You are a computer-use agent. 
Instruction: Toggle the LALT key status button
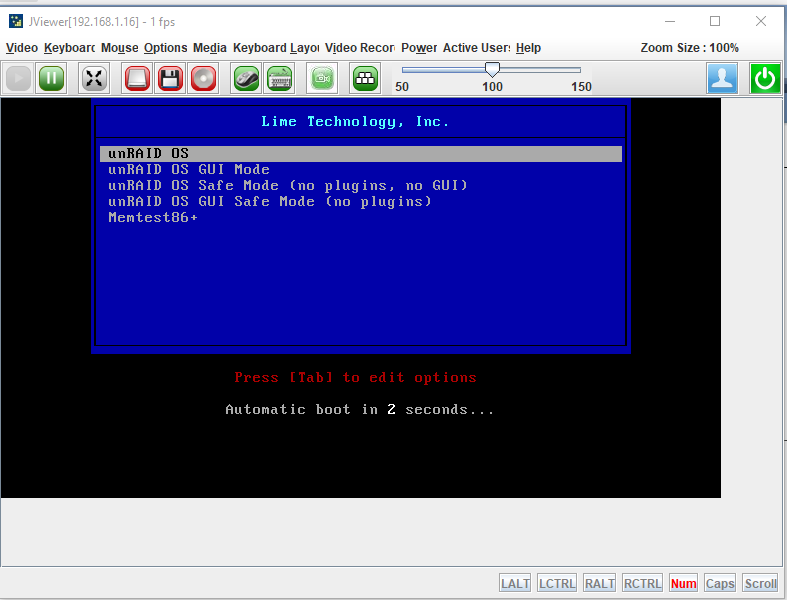(515, 583)
